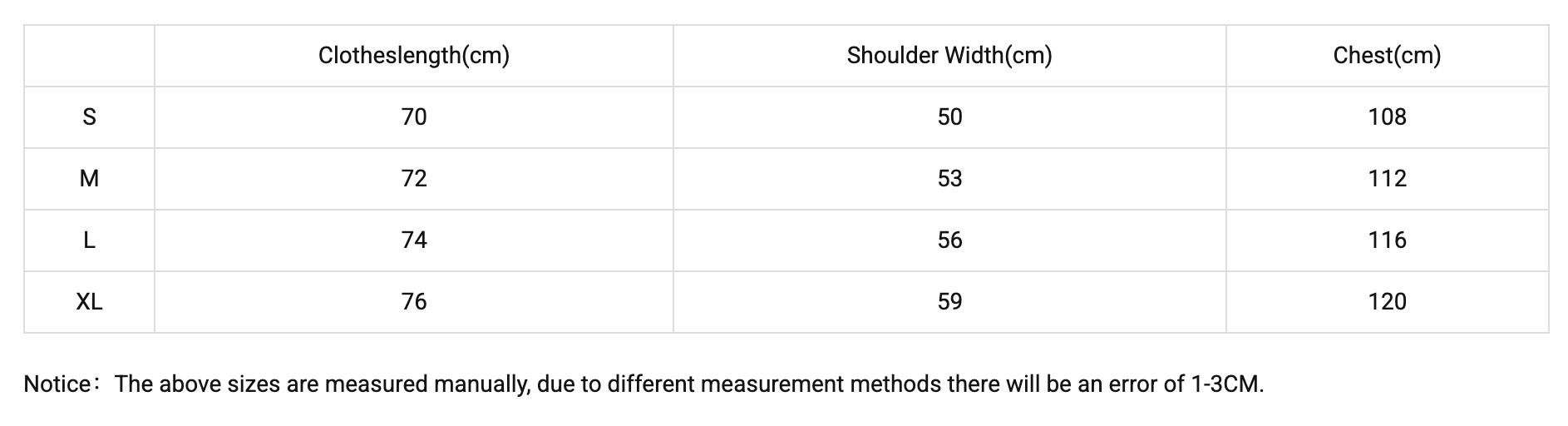Select the XL size row label
The height and width of the screenshot is (426, 1568).
89,302
